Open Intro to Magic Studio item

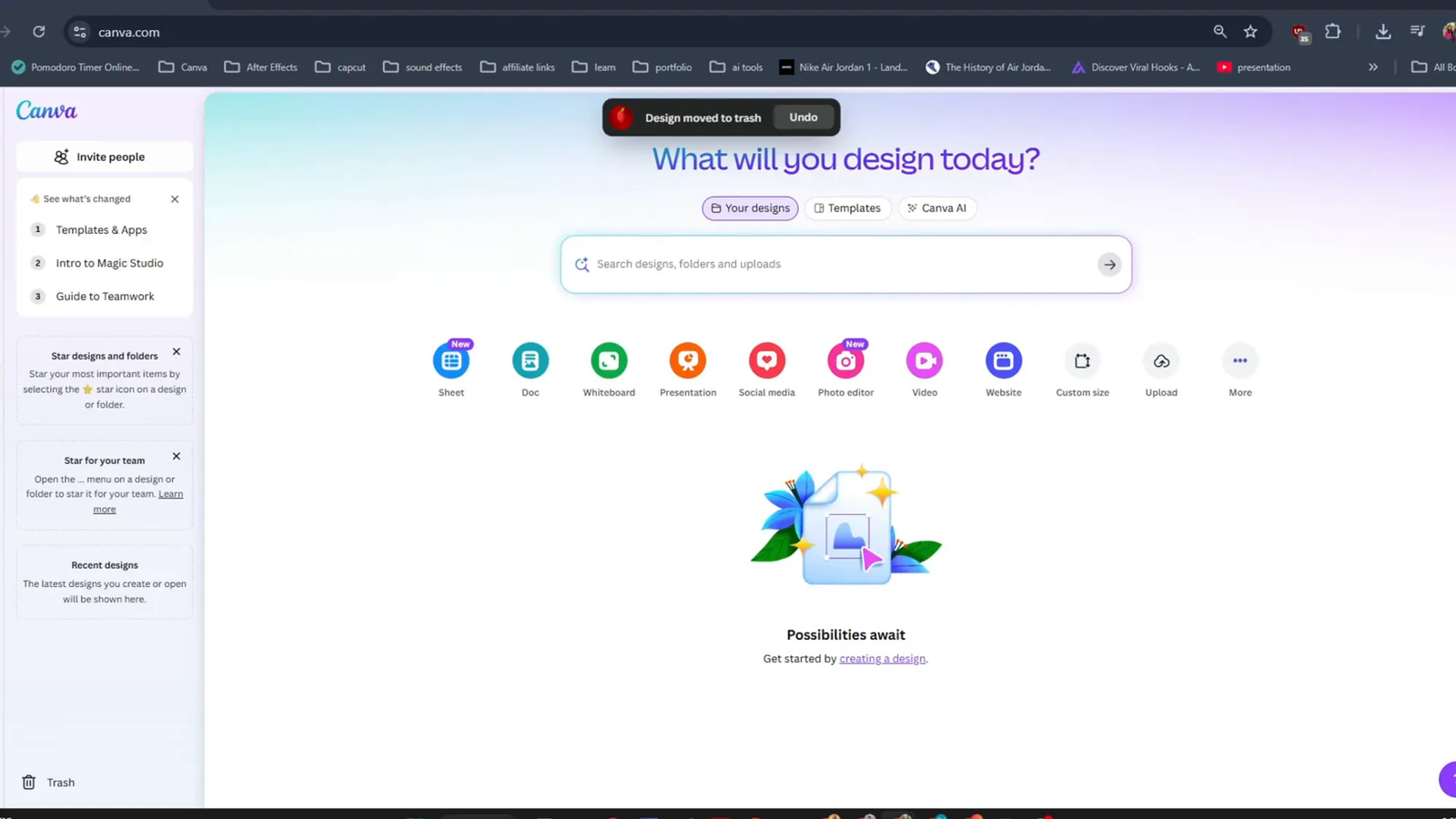(x=109, y=264)
